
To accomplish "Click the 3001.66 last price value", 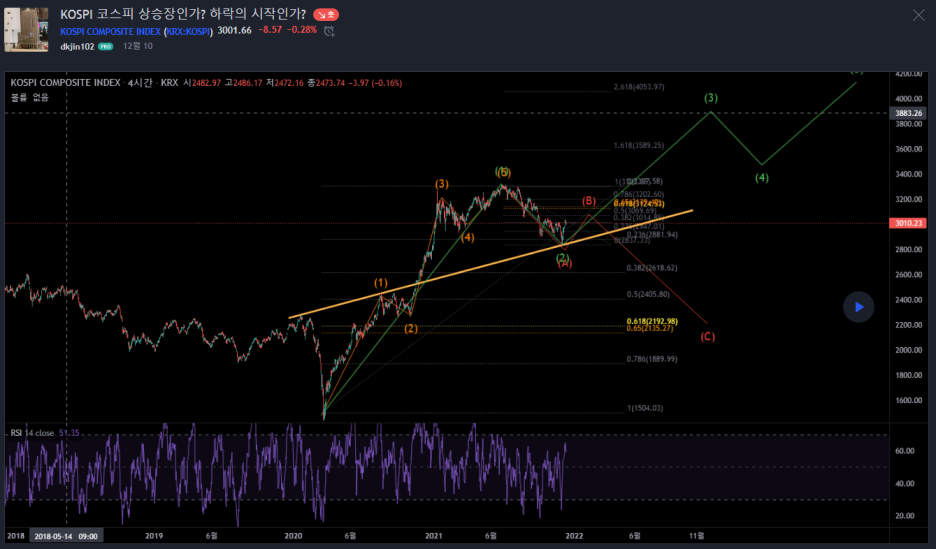I will [235, 30].
